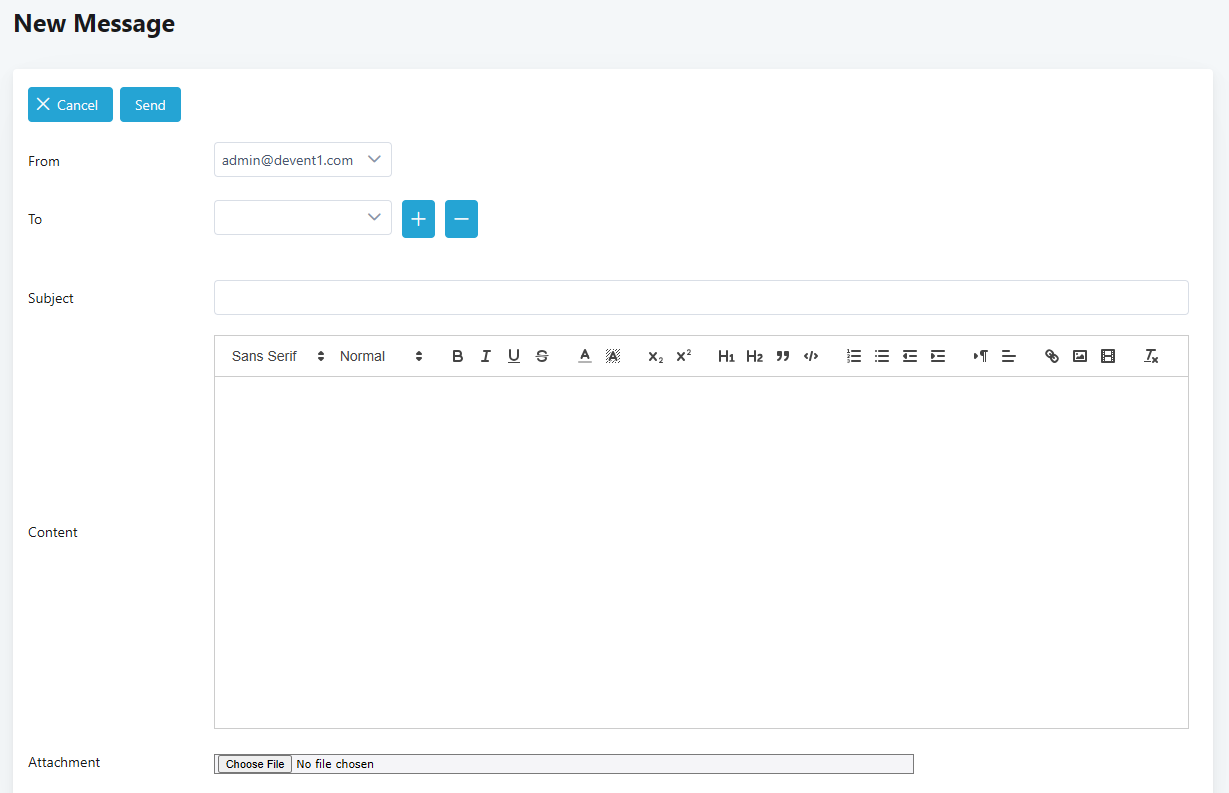The image size is (1229, 793).
Task: Open the Sans Serif font picker
Action: coord(277,356)
